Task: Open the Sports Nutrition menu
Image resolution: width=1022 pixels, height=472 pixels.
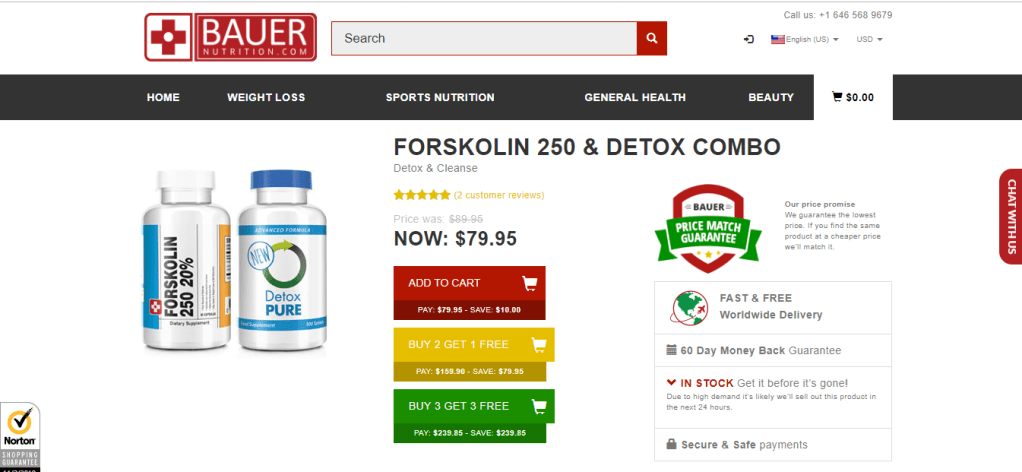Action: pyautogui.click(x=440, y=97)
